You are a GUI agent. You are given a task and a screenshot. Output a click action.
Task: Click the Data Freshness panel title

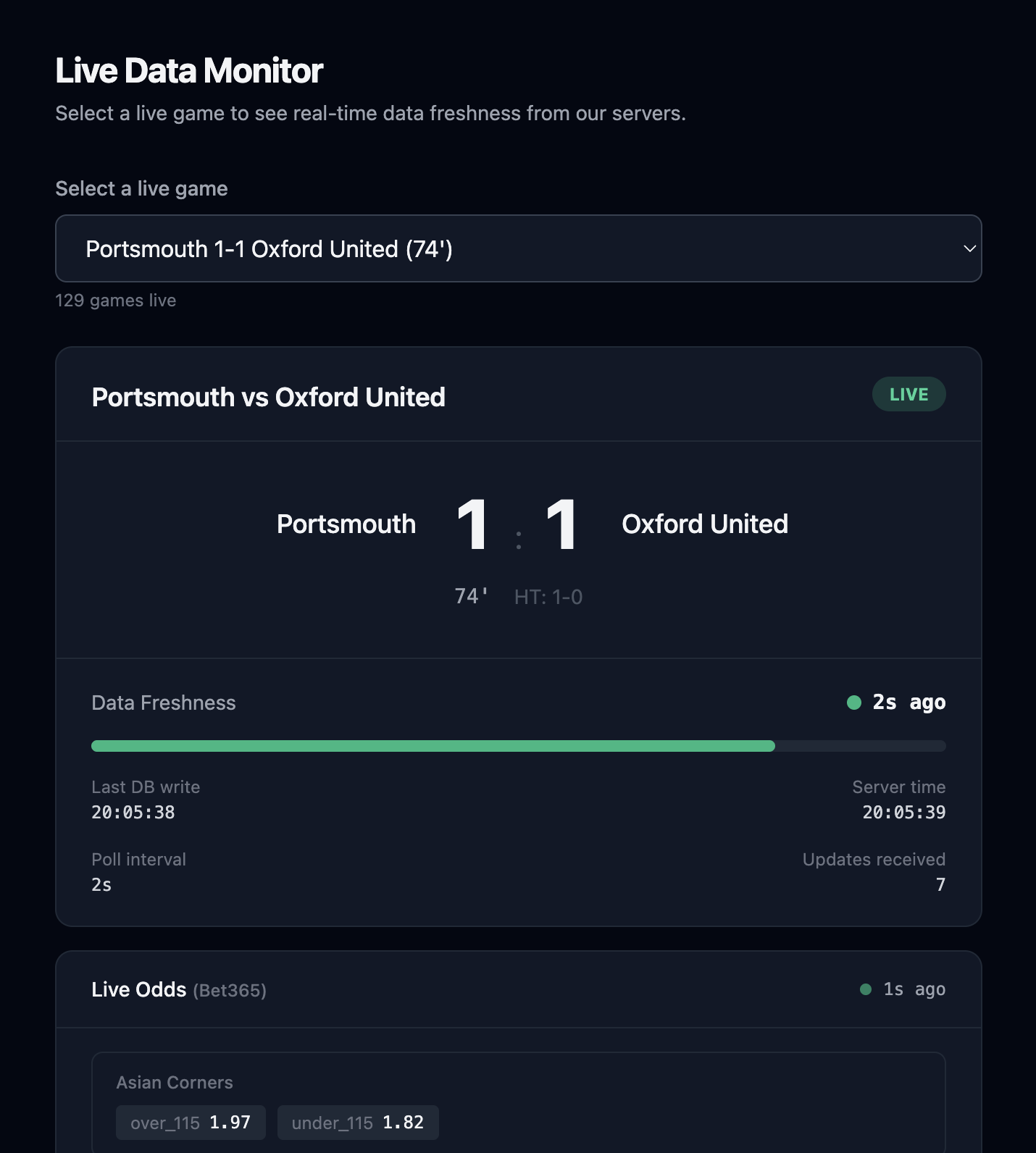(163, 703)
